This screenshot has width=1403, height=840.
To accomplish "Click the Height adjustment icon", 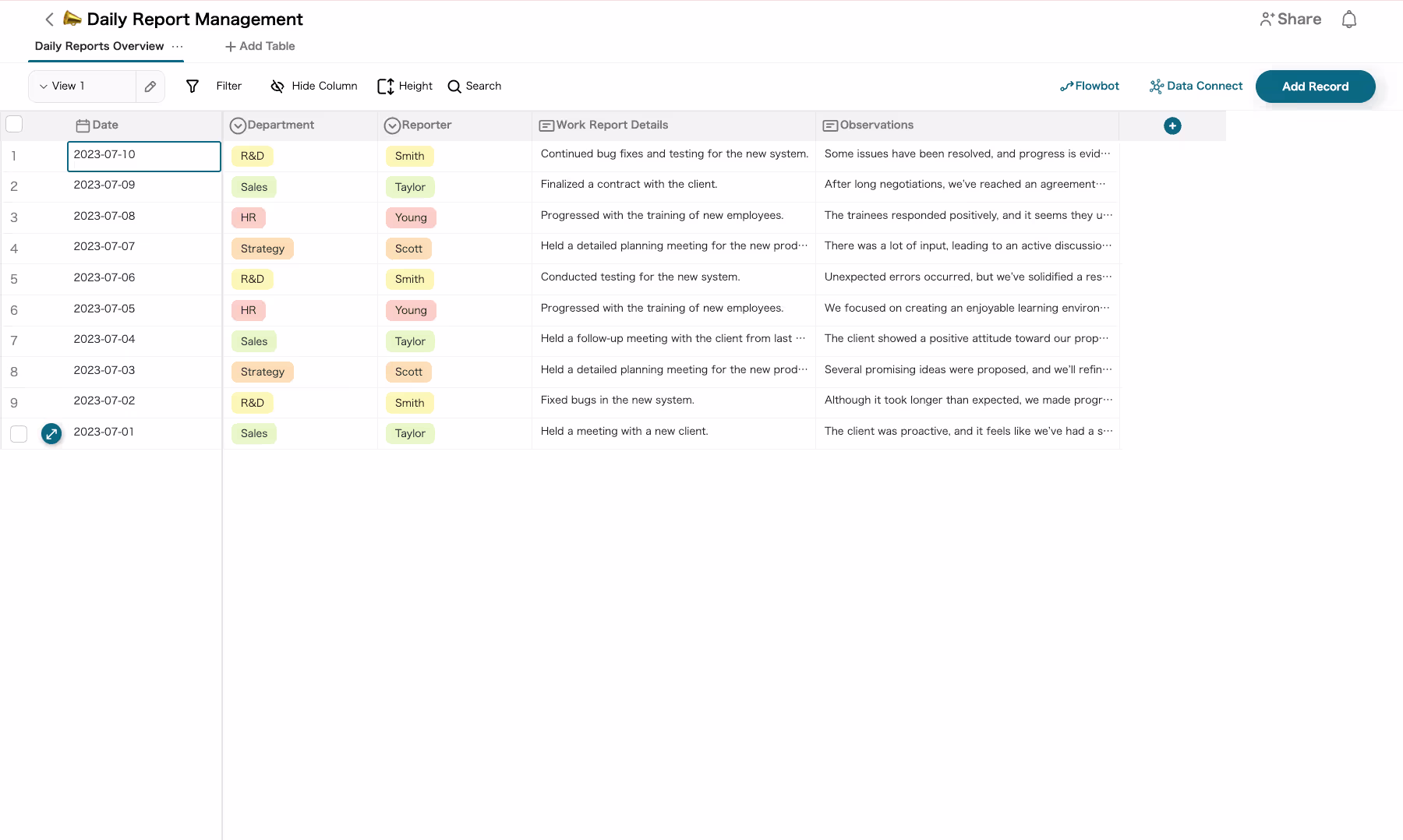I will click(x=387, y=86).
